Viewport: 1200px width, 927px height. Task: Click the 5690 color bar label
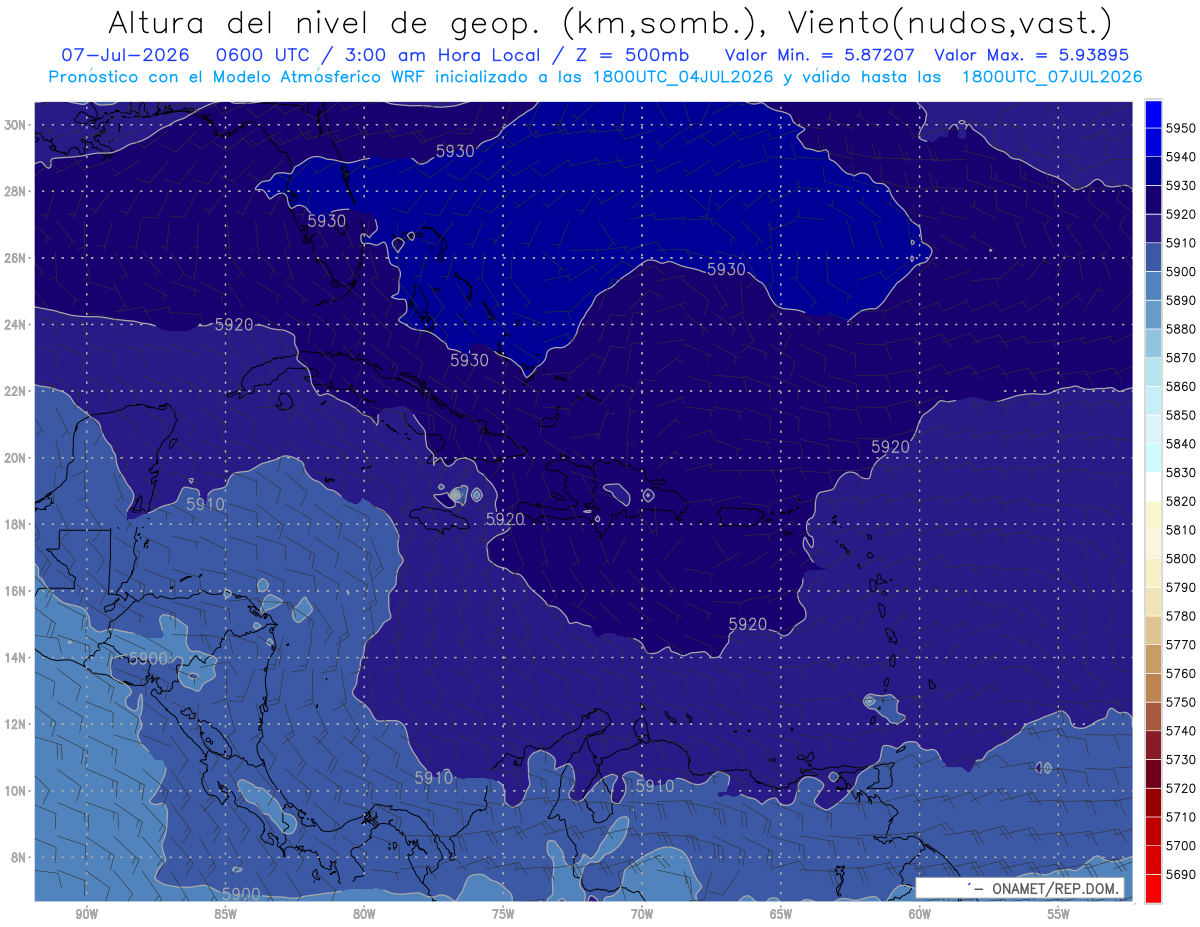click(1181, 874)
